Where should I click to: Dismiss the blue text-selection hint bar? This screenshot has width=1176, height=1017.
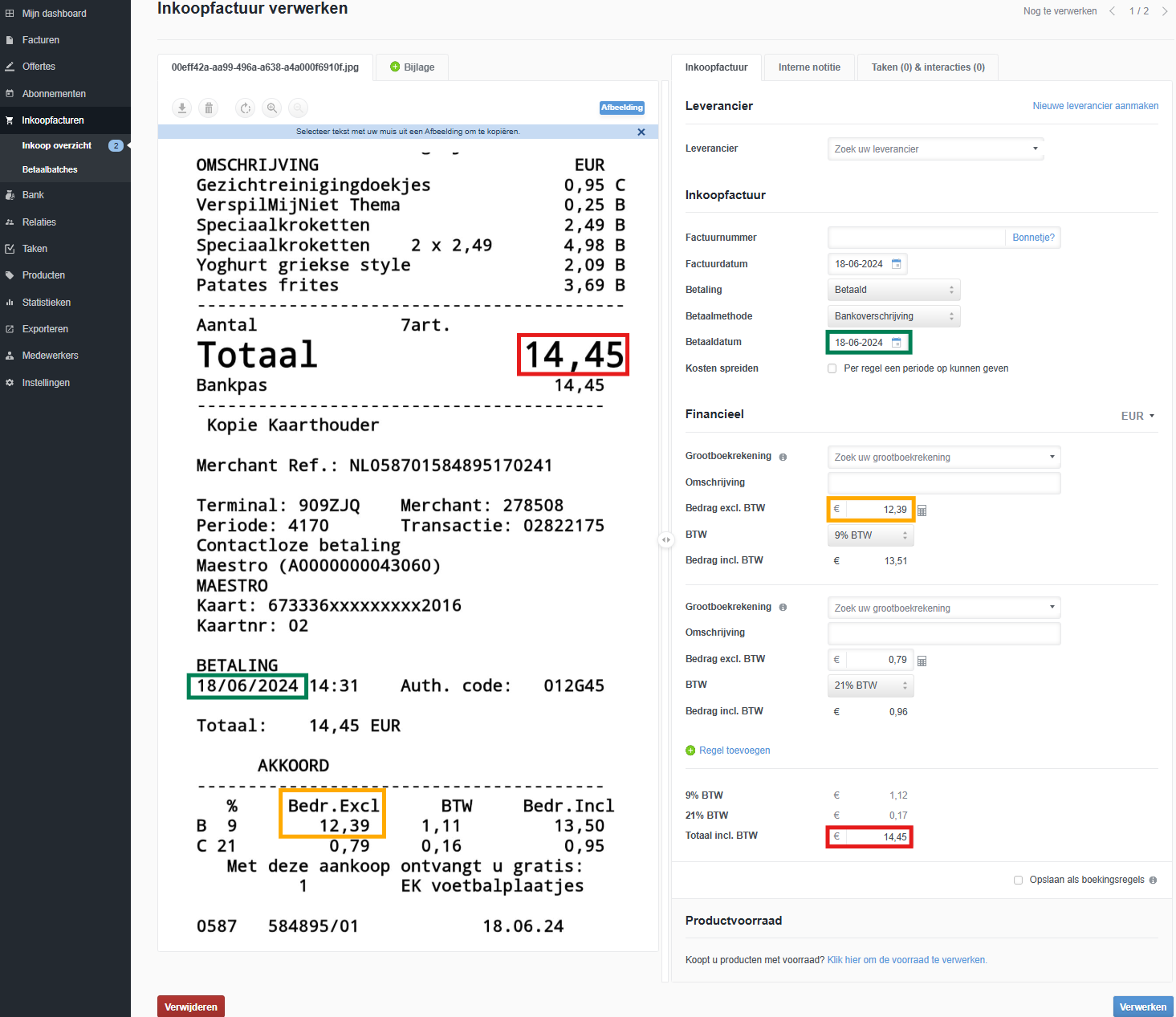coord(641,132)
